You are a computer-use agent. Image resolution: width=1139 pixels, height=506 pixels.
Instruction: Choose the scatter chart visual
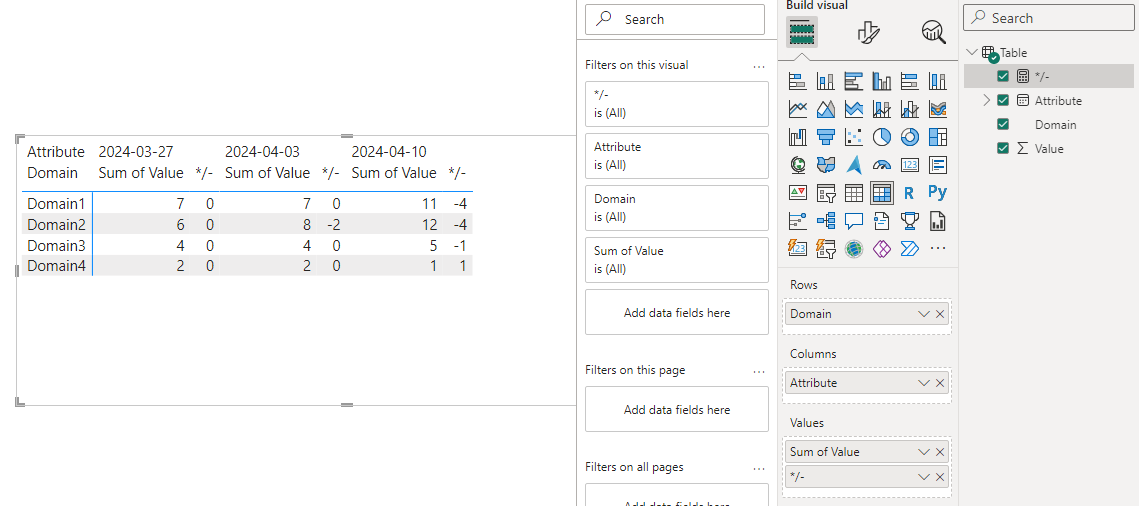pos(854,136)
